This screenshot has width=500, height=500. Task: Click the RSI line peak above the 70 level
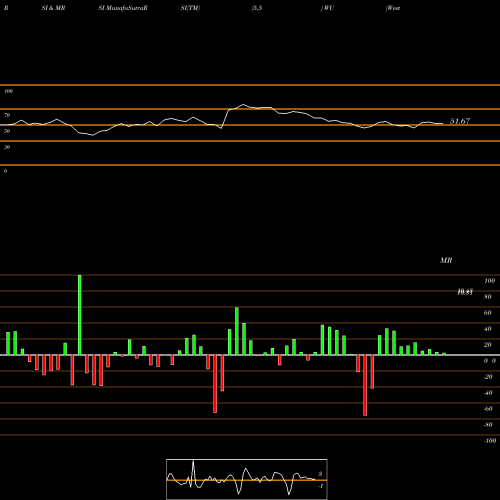243,104
